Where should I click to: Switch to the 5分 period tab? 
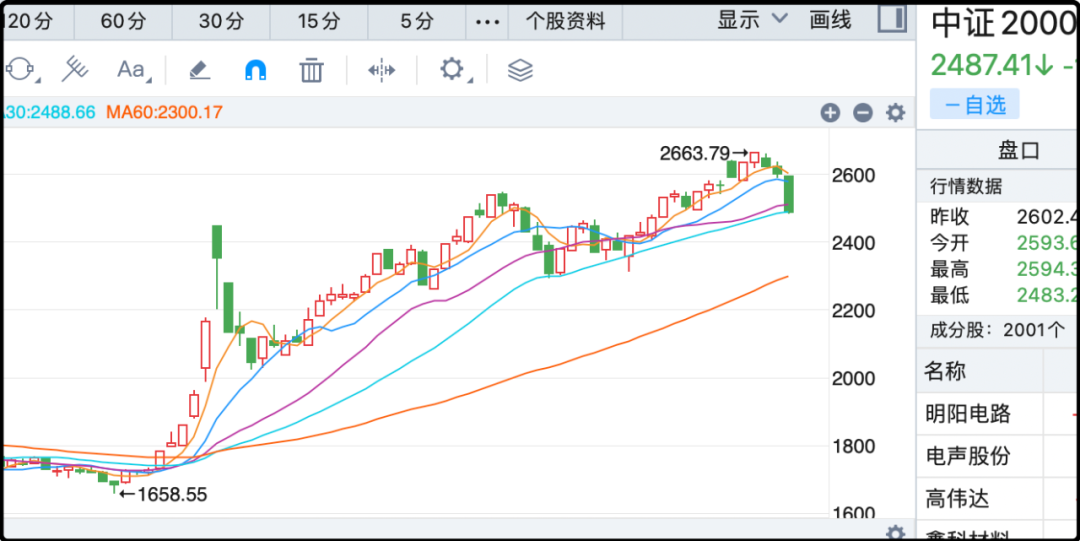pyautogui.click(x=417, y=21)
